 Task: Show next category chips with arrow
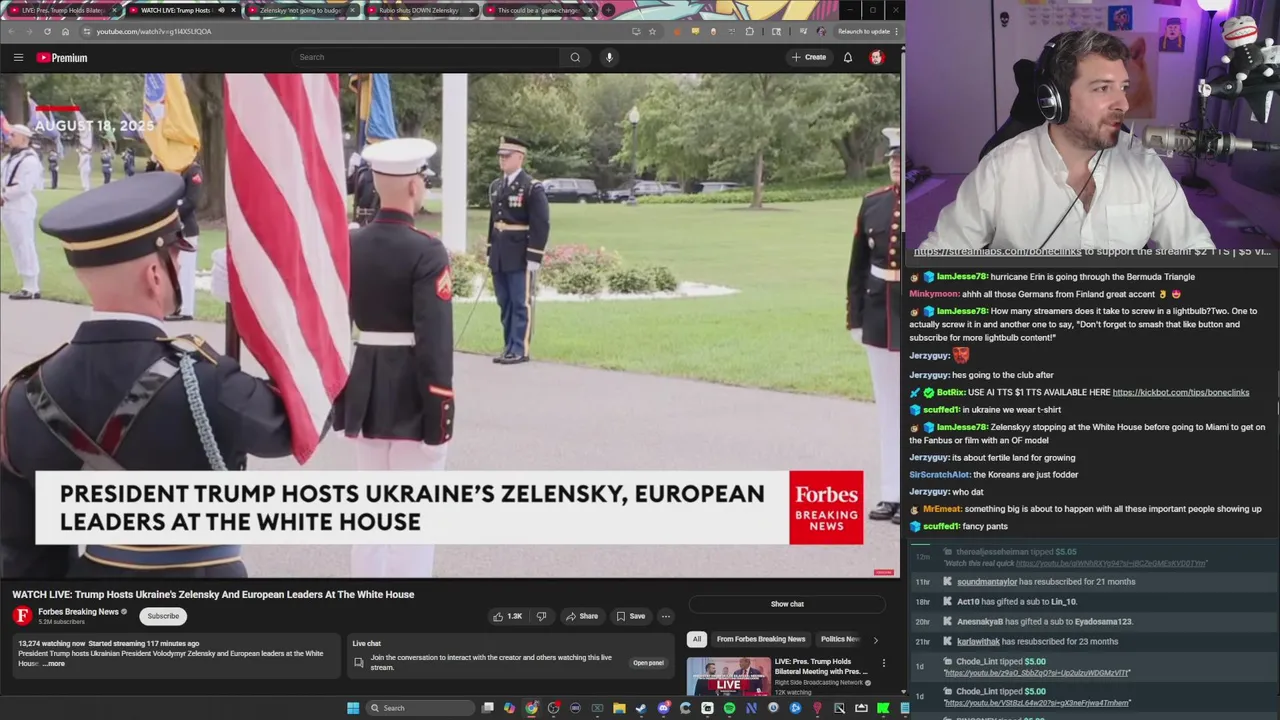875,639
